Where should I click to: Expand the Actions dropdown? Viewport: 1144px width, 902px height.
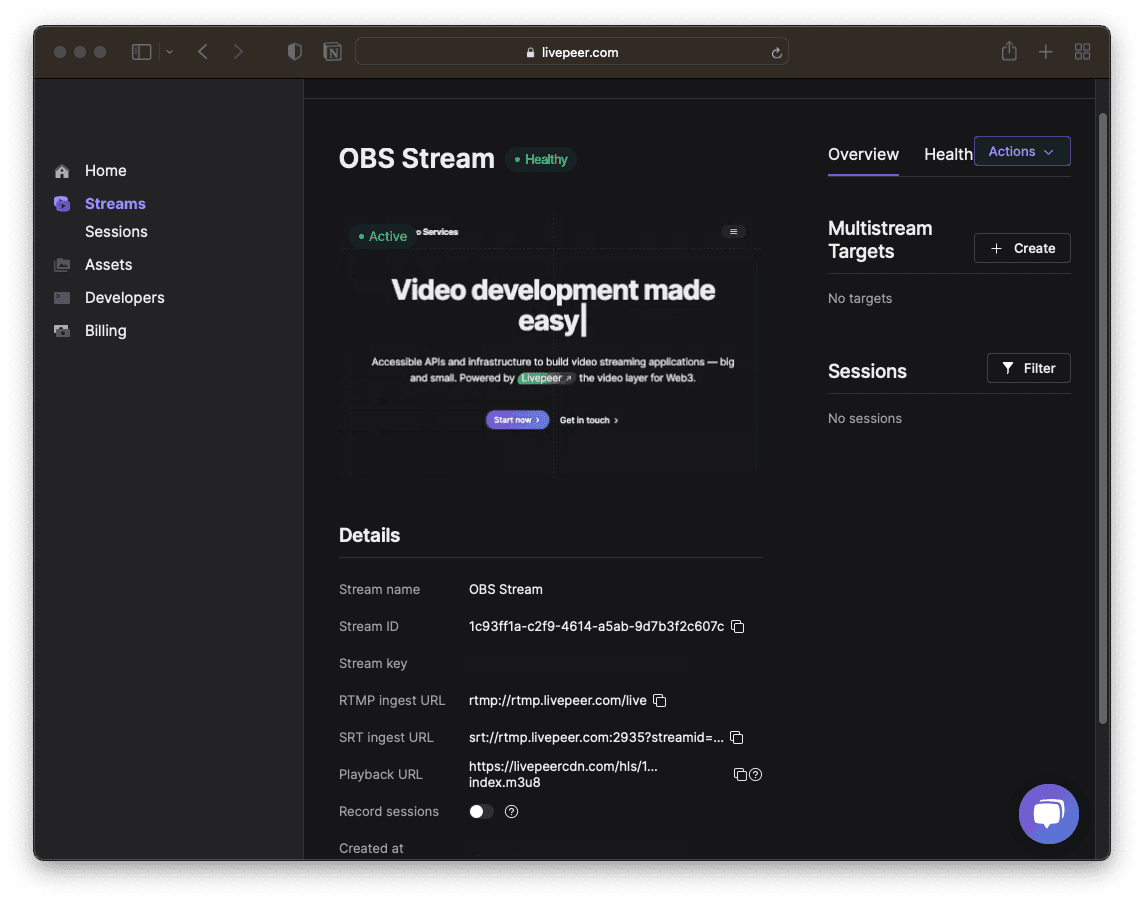click(x=1021, y=151)
